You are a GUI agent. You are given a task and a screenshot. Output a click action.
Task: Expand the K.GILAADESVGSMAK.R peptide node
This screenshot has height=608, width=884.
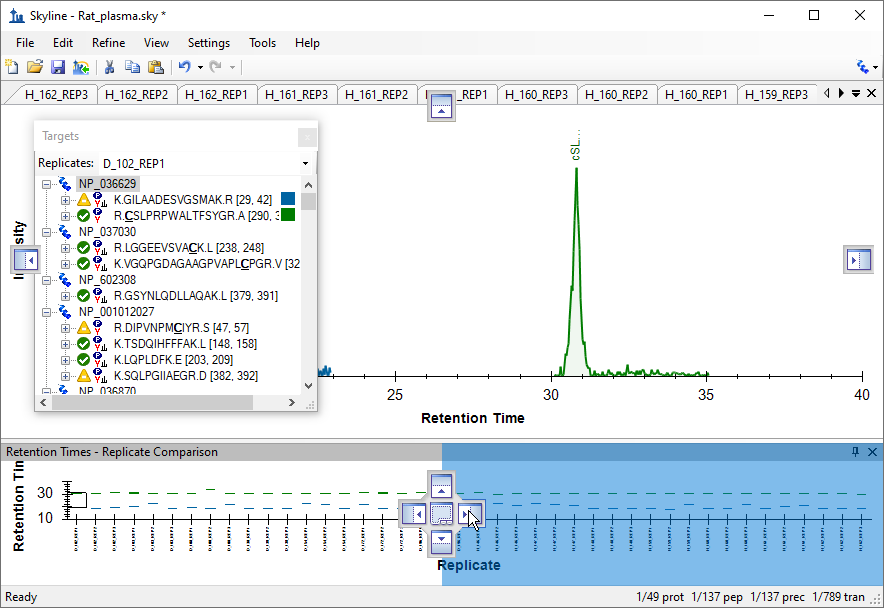pyautogui.click(x=65, y=200)
